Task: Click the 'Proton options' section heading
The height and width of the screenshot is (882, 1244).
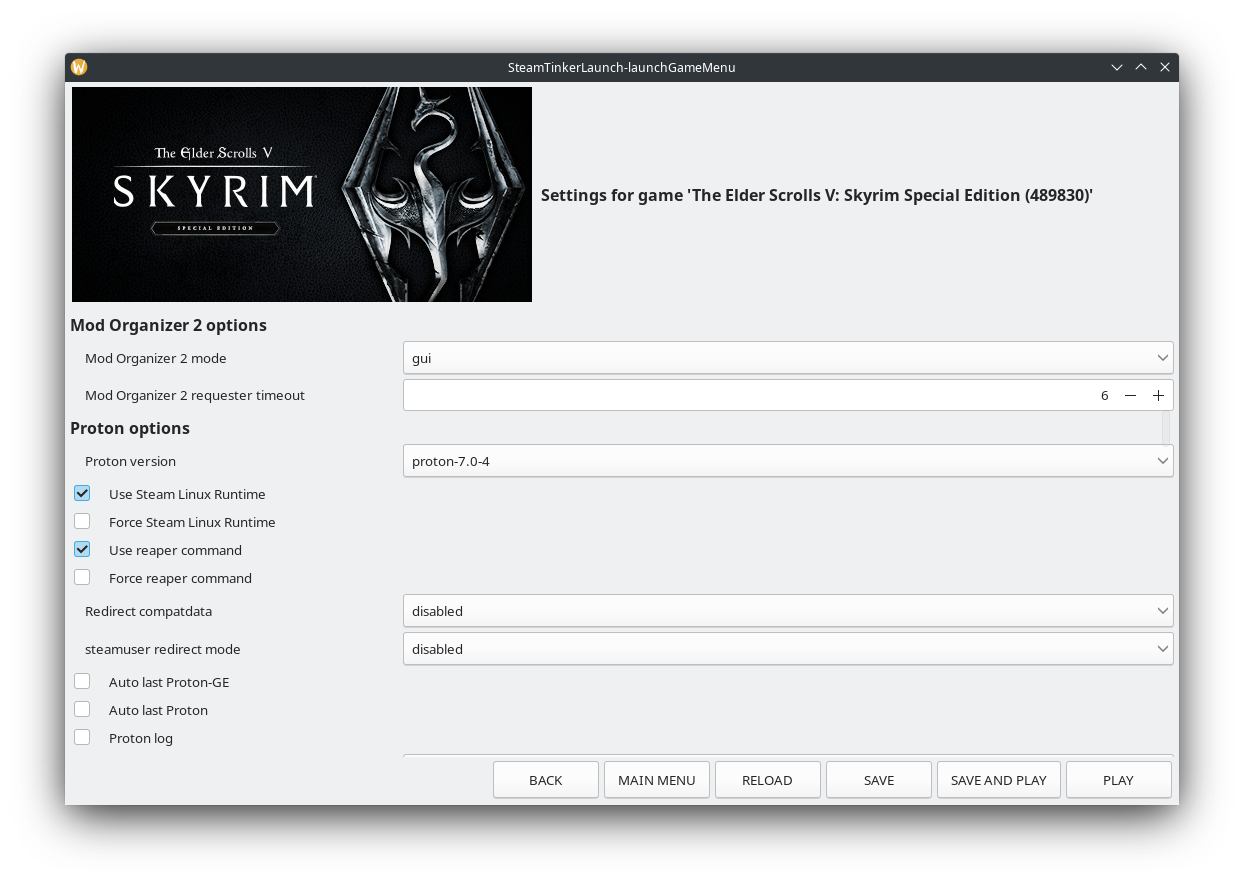Action: tap(130, 428)
